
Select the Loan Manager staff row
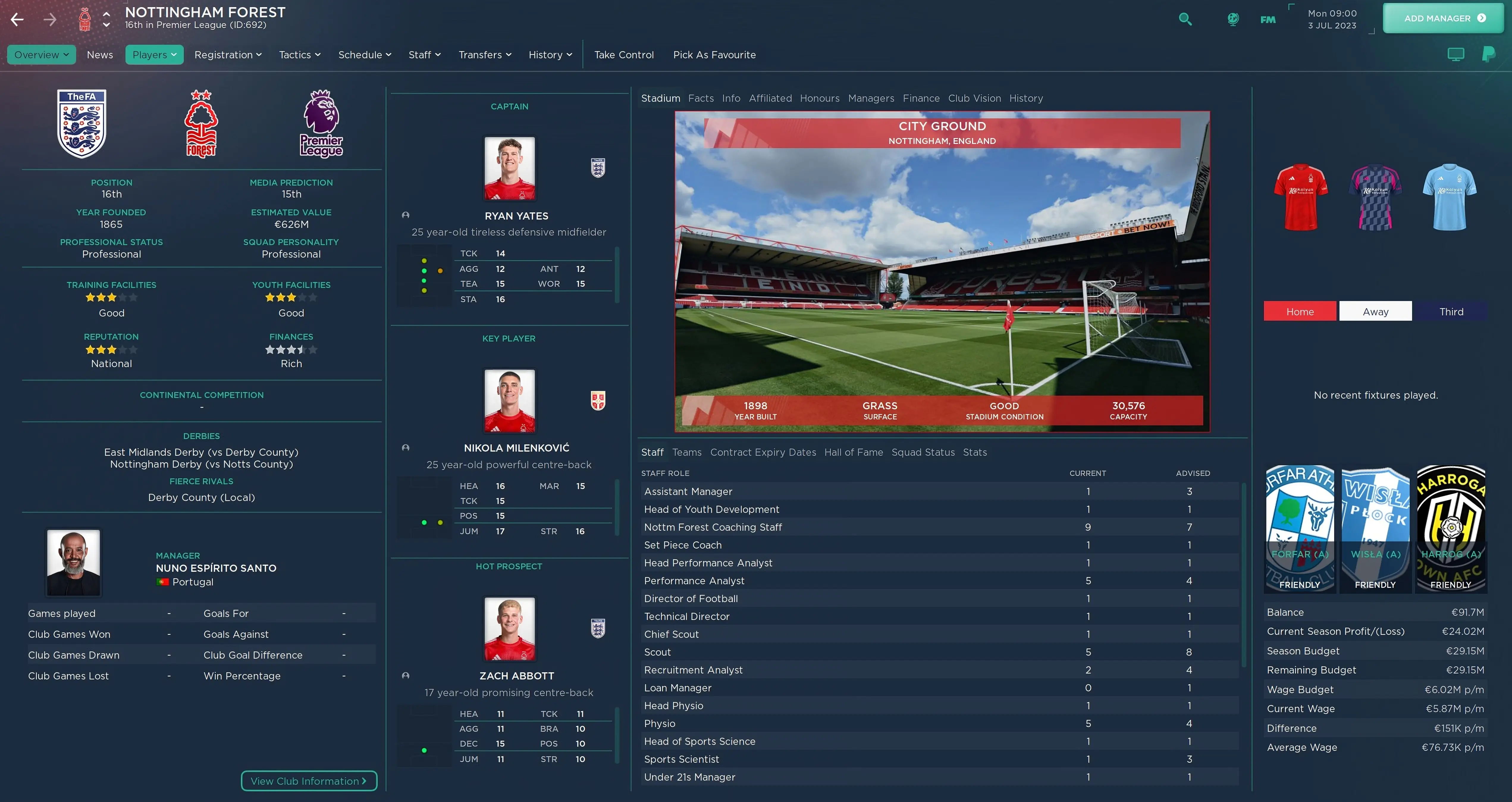click(x=939, y=687)
